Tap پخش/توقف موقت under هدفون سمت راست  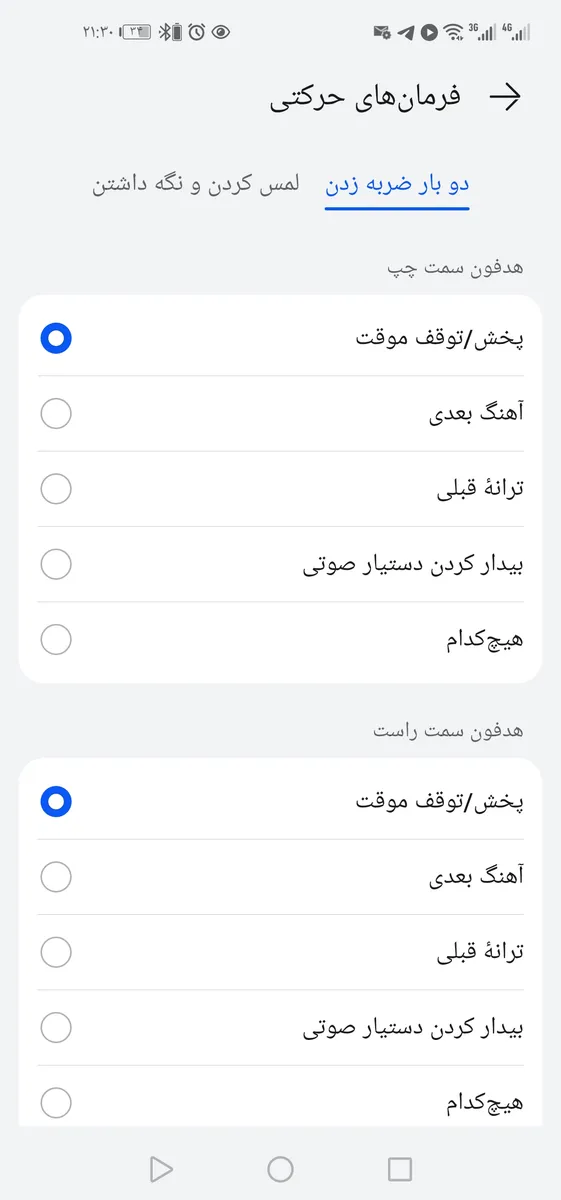(x=280, y=801)
